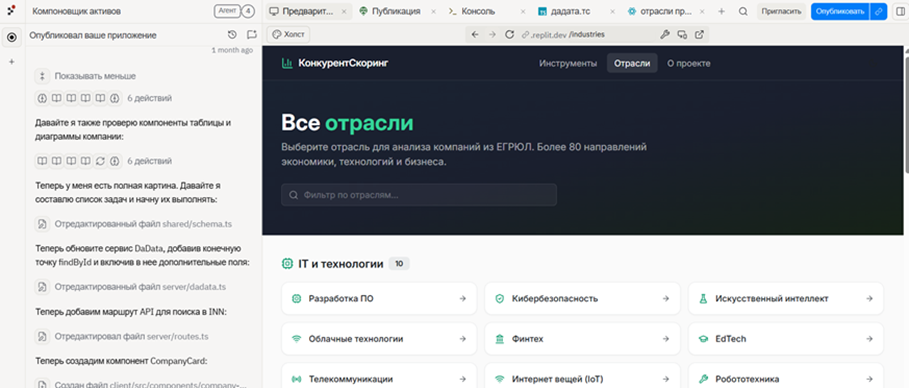Viewport: 909px width, 388px height.
Task: Go forward in the preview browser
Action: tap(492, 34)
